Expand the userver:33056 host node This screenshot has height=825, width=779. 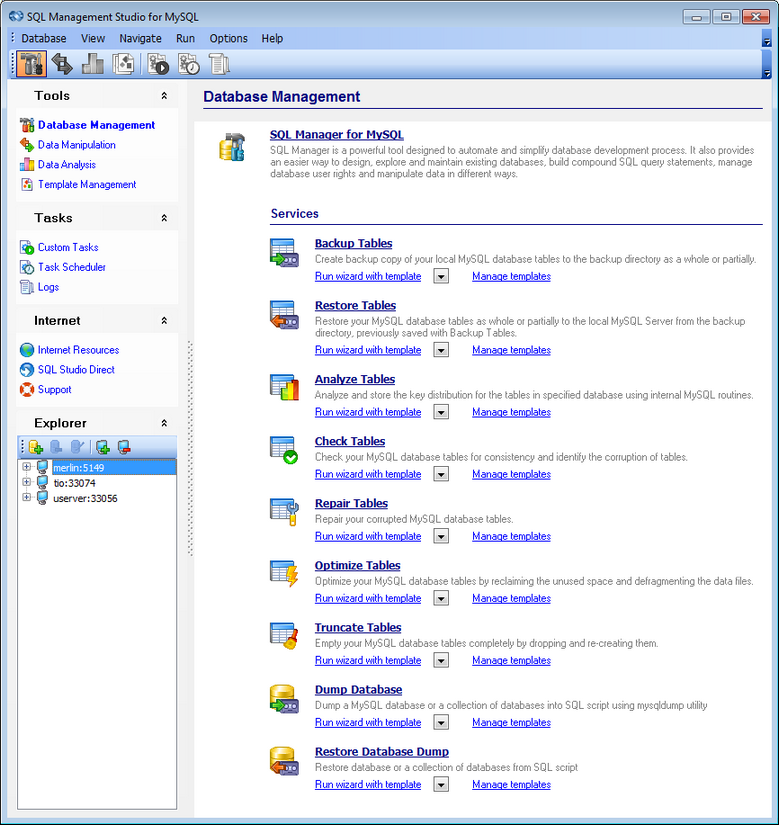pyautogui.click(x=26, y=497)
